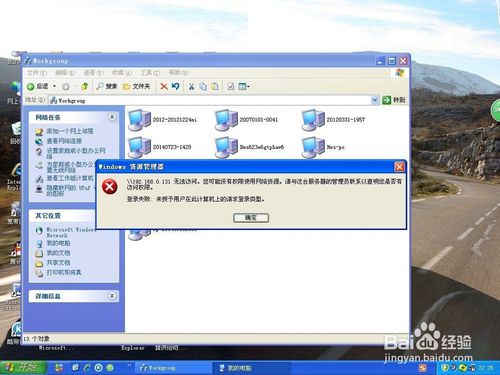
Task: Switch to Workgroup taskbar button
Action: [x=172, y=368]
